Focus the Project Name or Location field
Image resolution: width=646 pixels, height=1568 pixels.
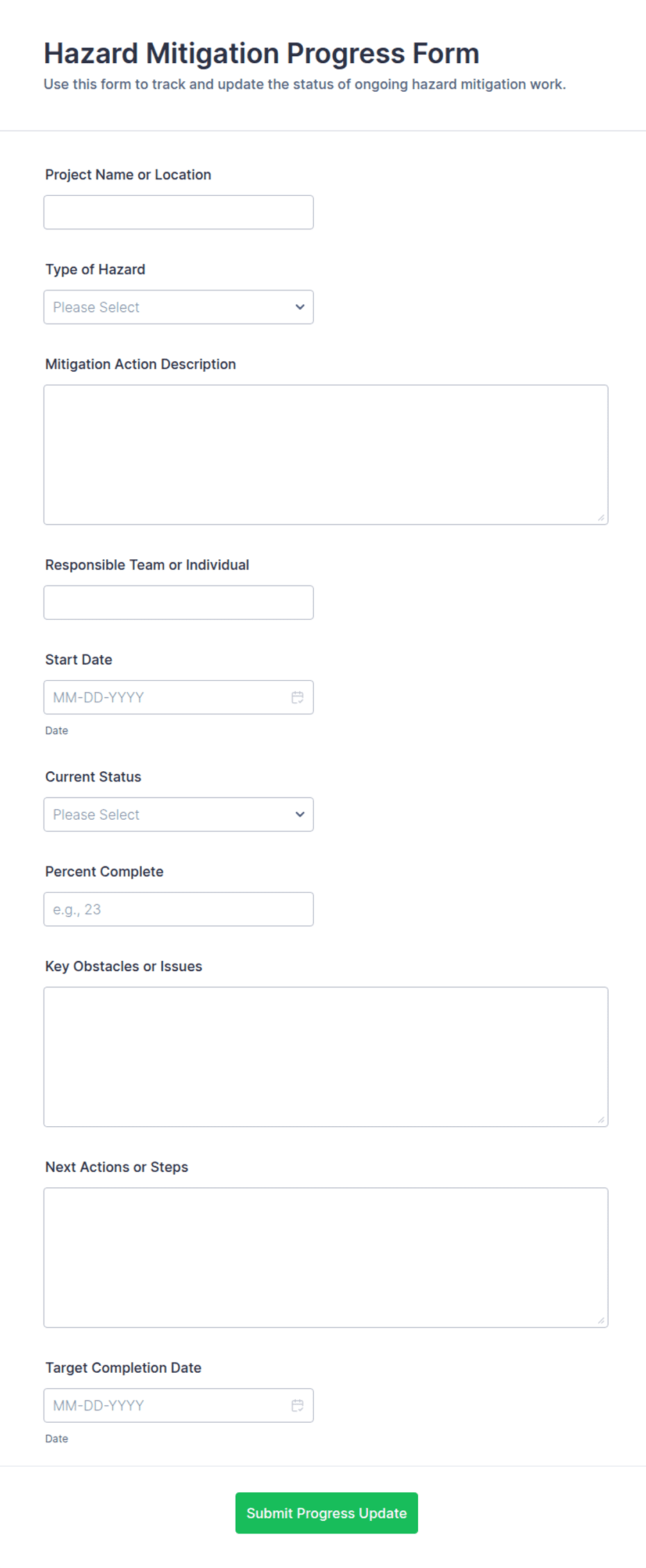179,212
